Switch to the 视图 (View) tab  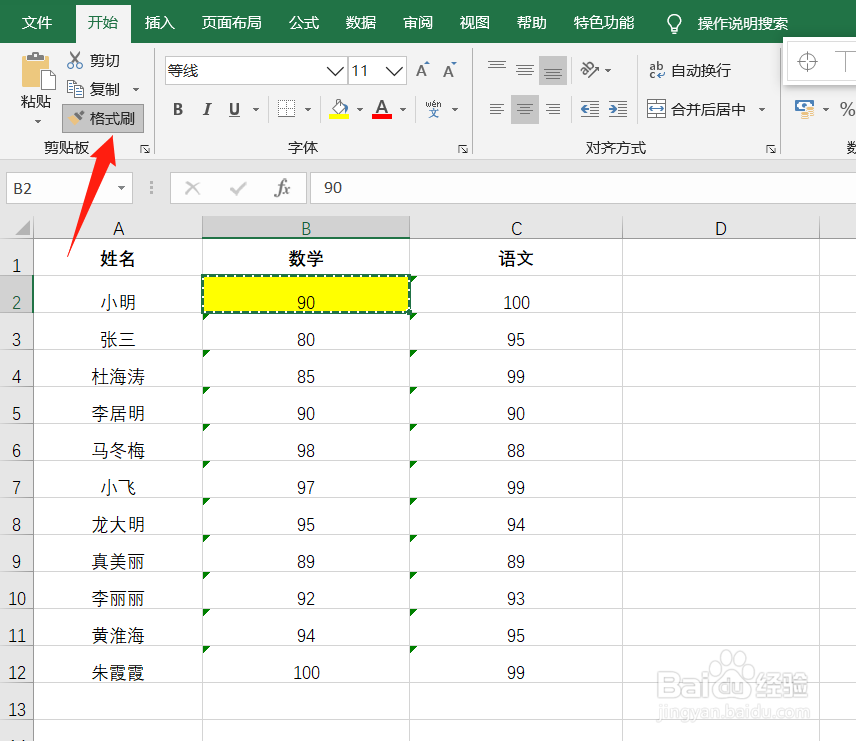[x=474, y=22]
